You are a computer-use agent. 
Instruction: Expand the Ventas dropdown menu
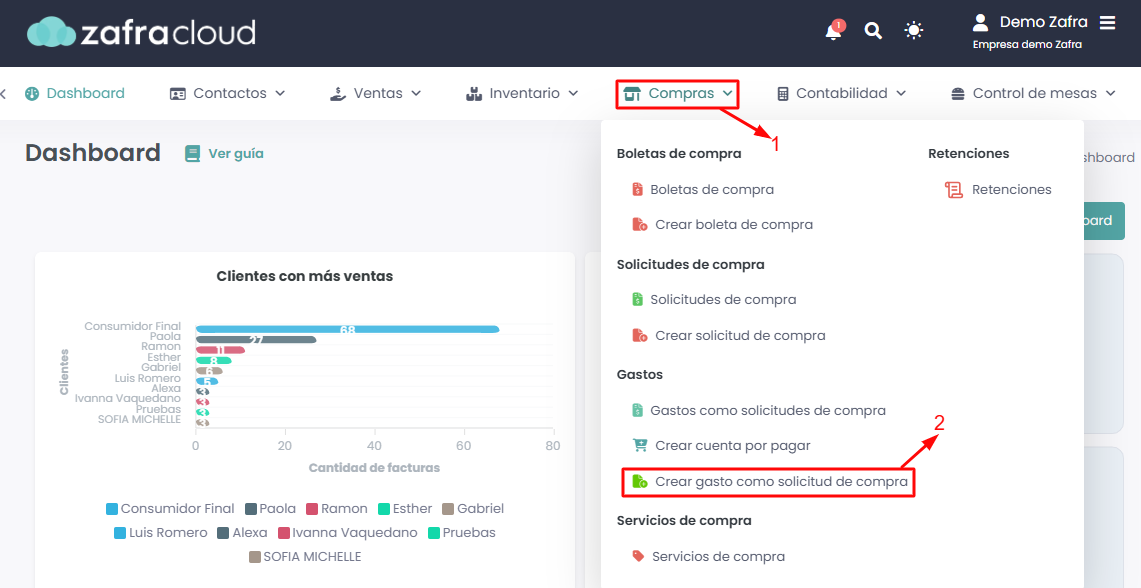416,93
